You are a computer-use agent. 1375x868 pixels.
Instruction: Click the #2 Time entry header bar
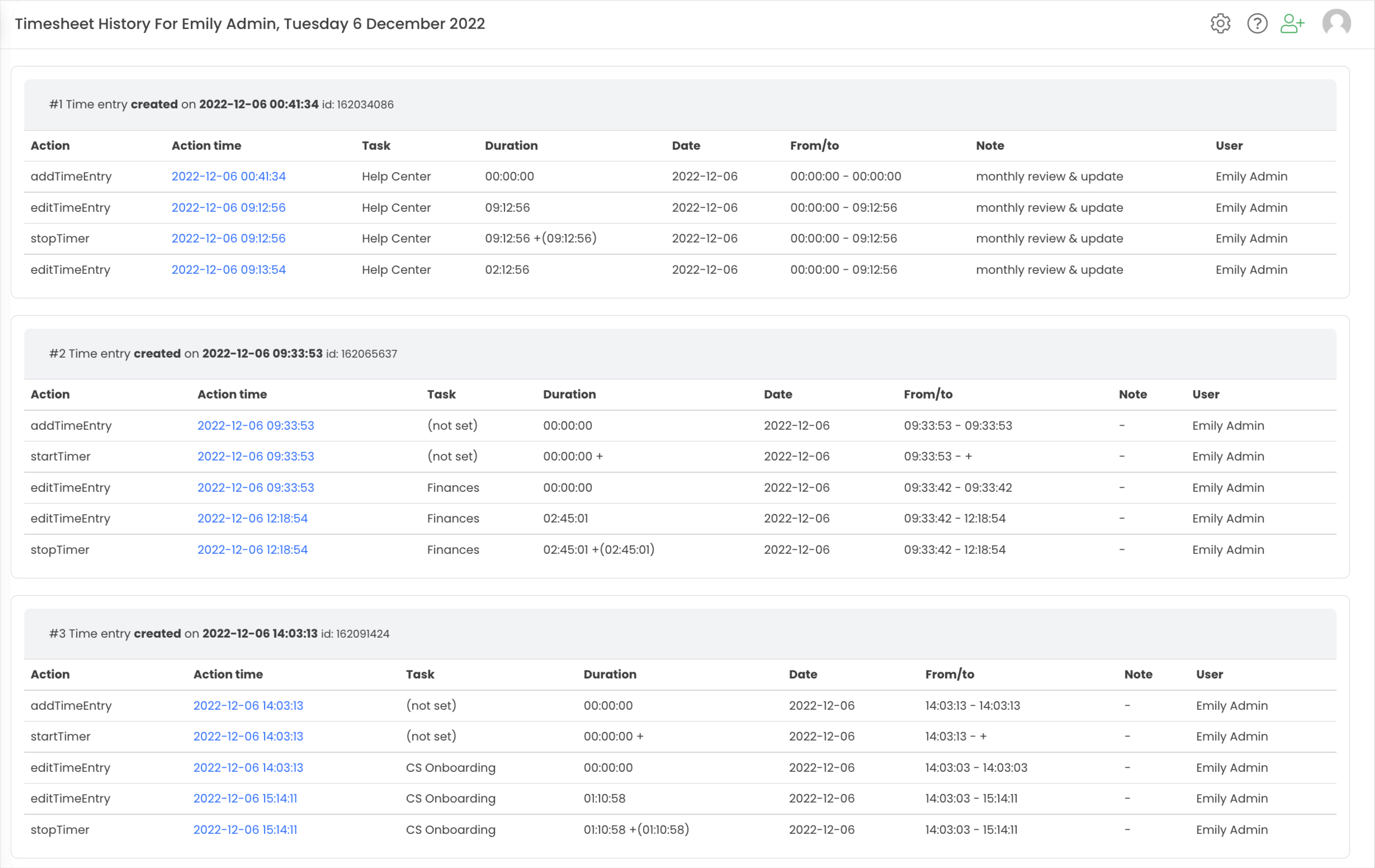coord(223,354)
